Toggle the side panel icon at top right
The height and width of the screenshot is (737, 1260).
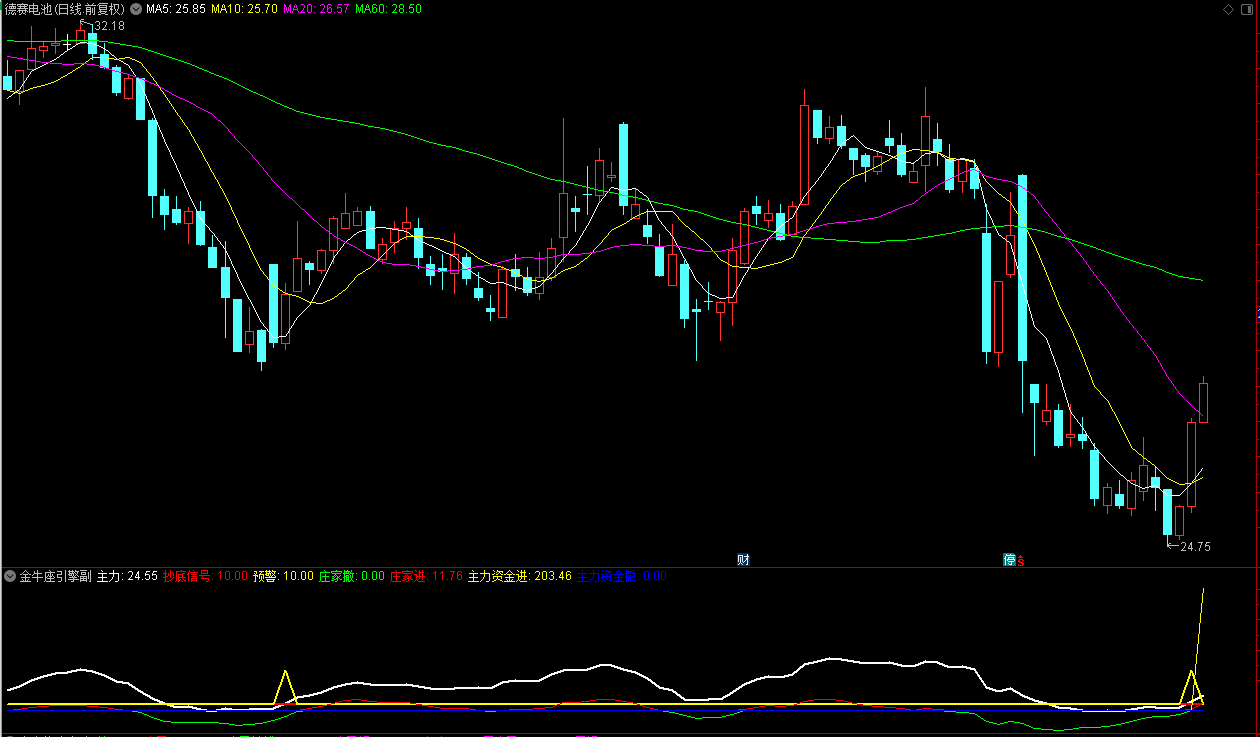[x=1247, y=8]
